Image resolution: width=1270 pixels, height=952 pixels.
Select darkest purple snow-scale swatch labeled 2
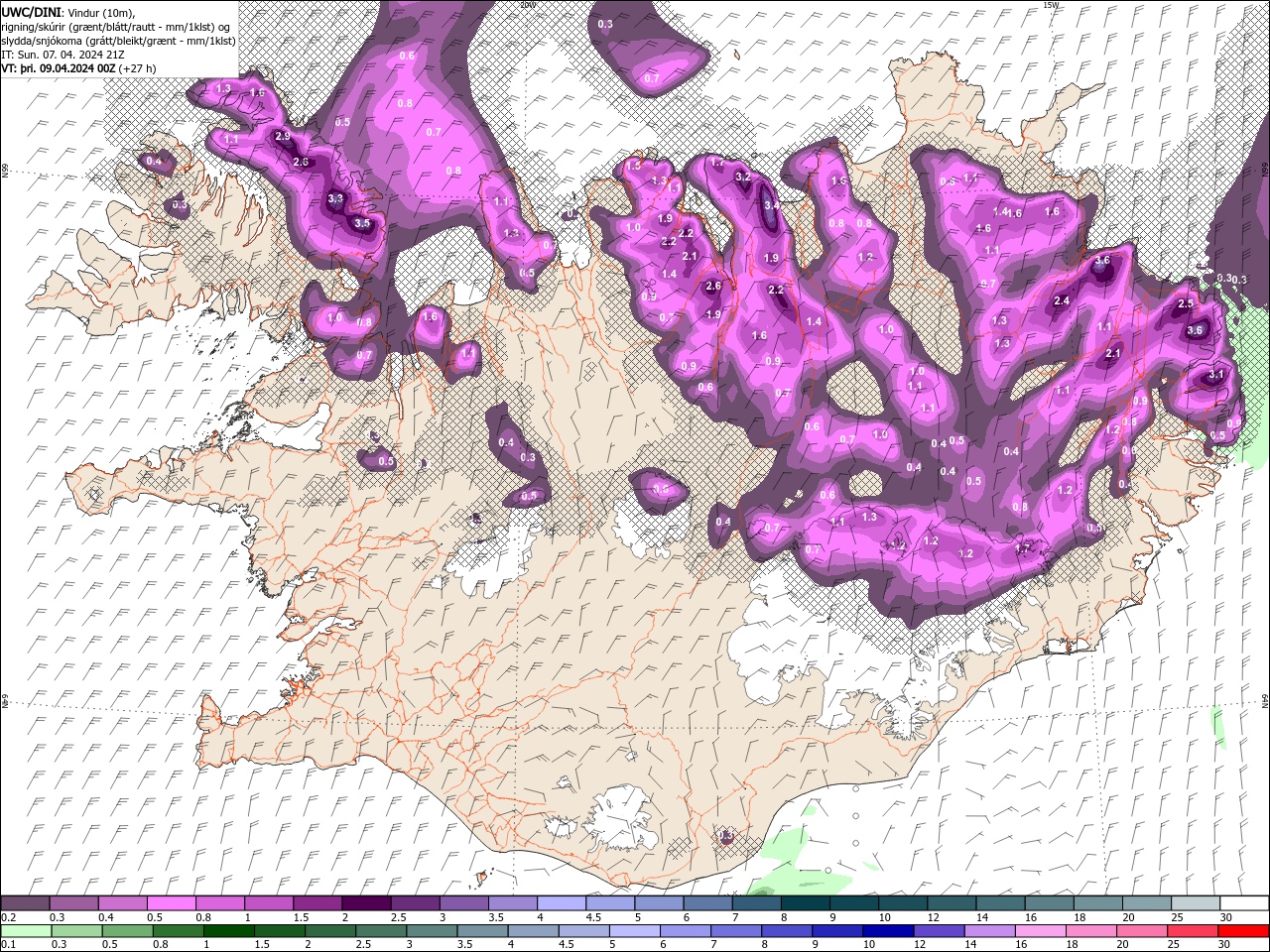click(365, 903)
